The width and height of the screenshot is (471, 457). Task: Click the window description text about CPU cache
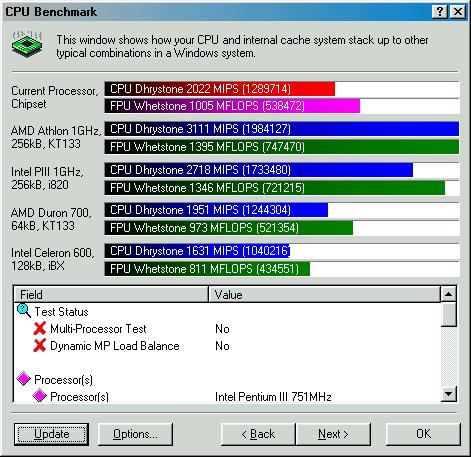click(x=242, y=46)
